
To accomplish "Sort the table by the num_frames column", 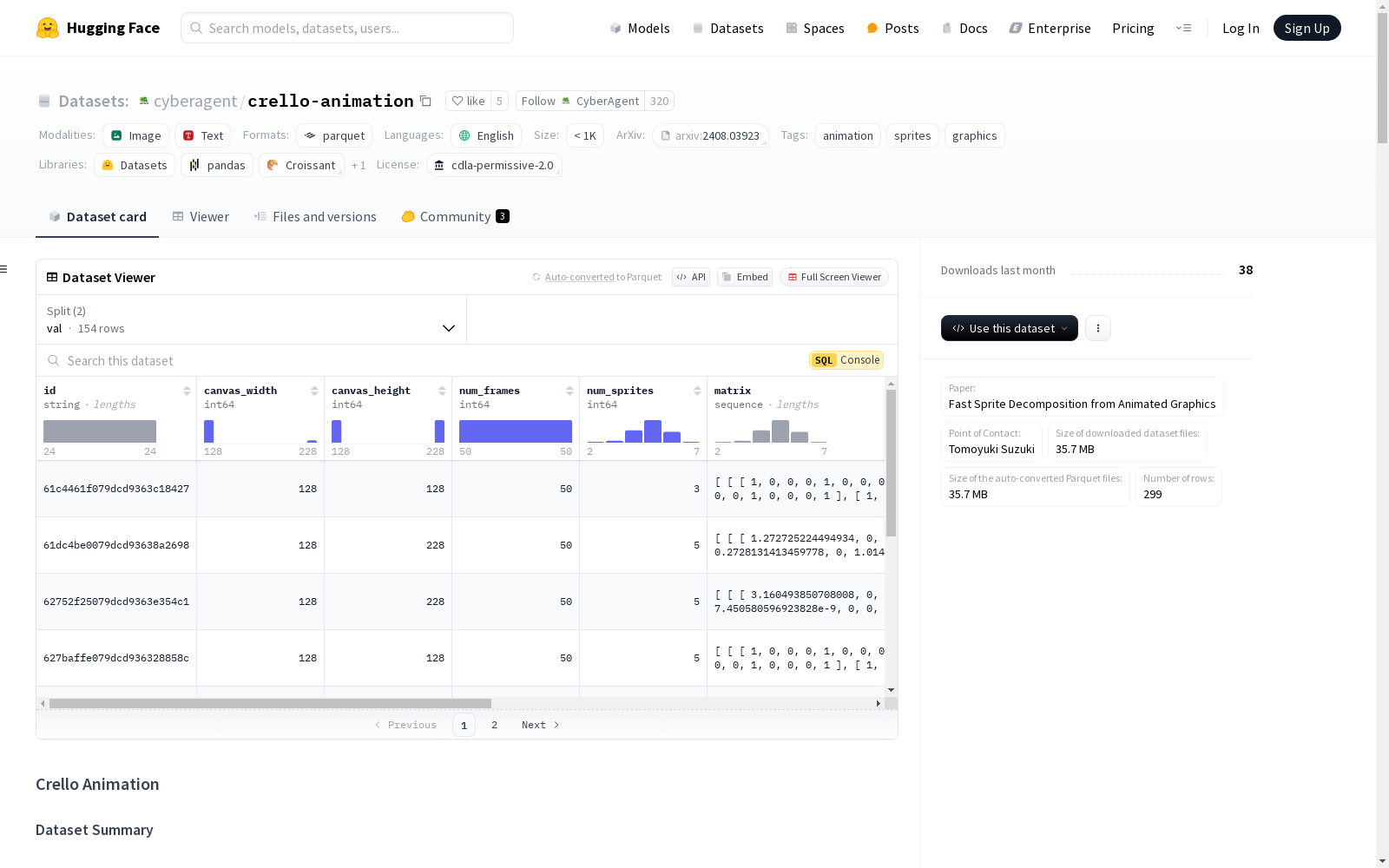I will (569, 391).
